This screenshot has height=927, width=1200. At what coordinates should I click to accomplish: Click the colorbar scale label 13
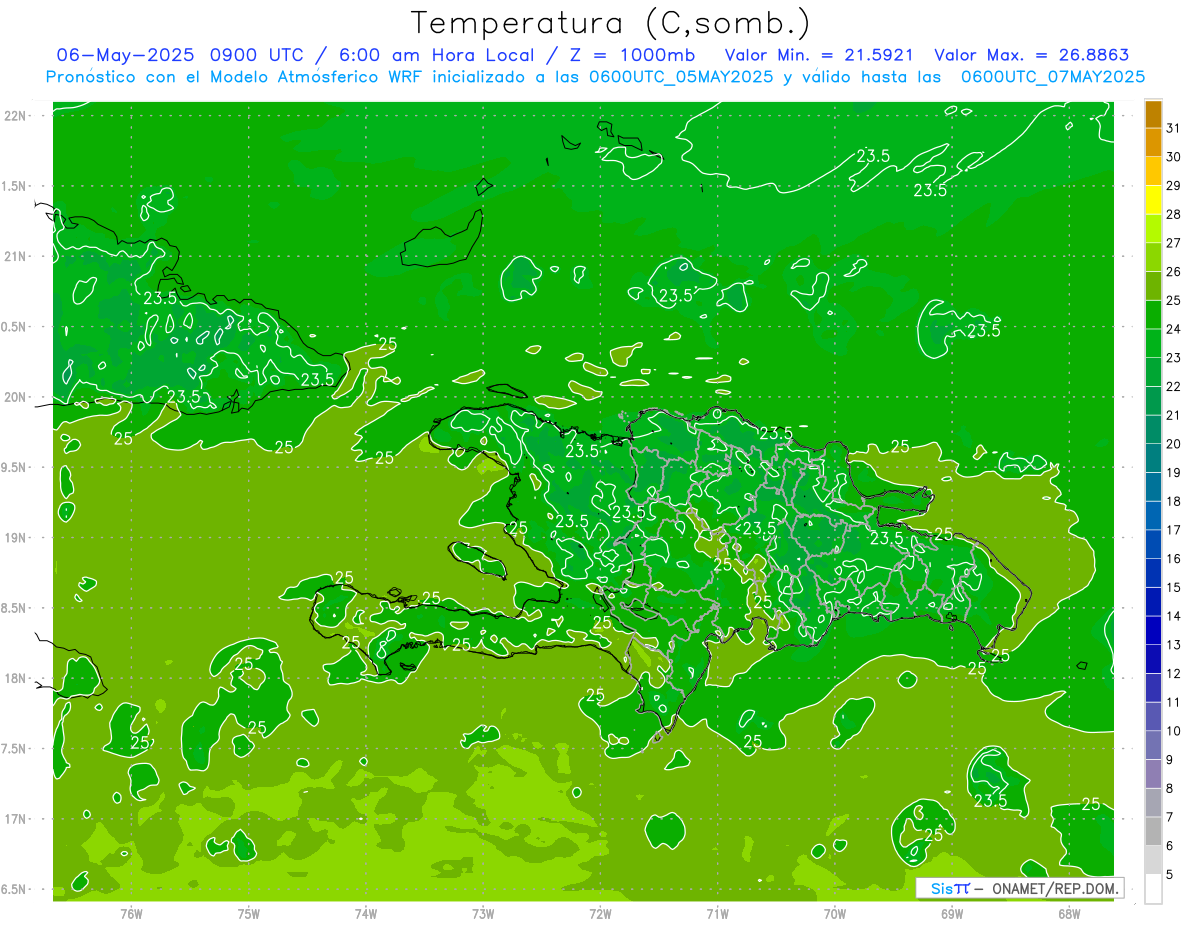(1174, 645)
